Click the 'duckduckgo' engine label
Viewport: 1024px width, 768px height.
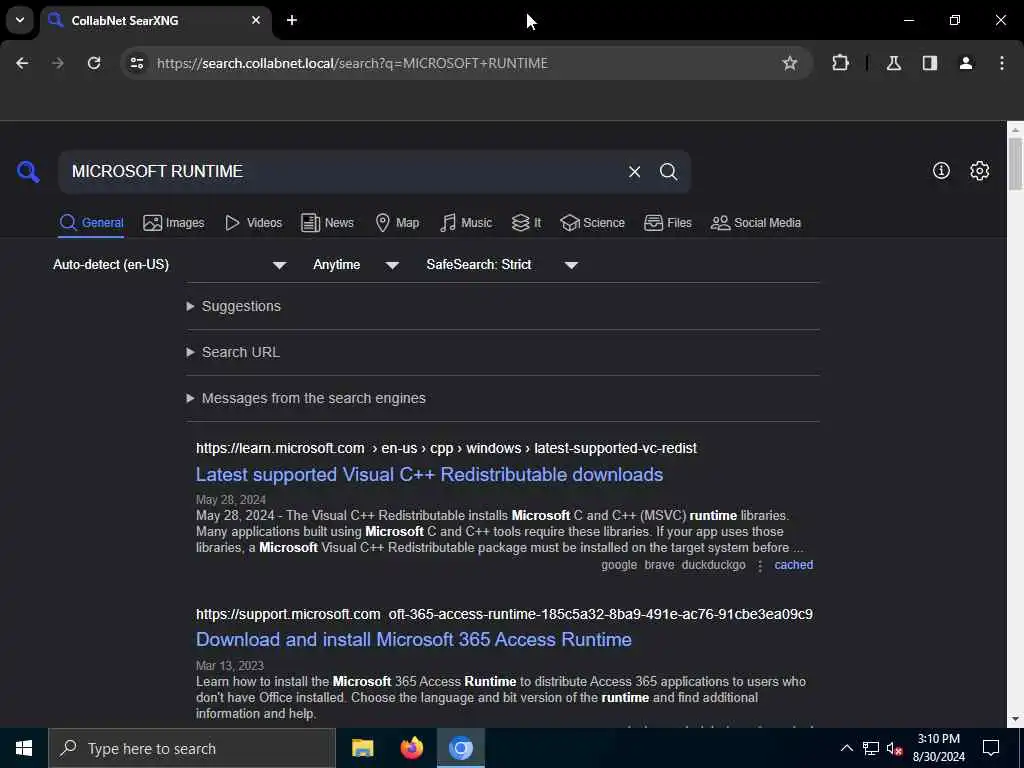[x=713, y=565]
